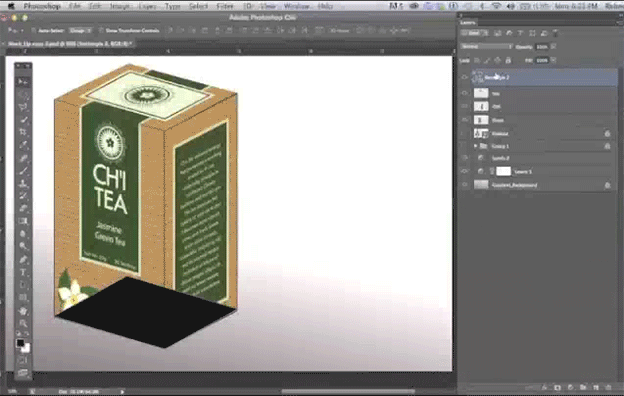The image size is (624, 396).
Task: Open the Select menu
Action: tap(198, 6)
